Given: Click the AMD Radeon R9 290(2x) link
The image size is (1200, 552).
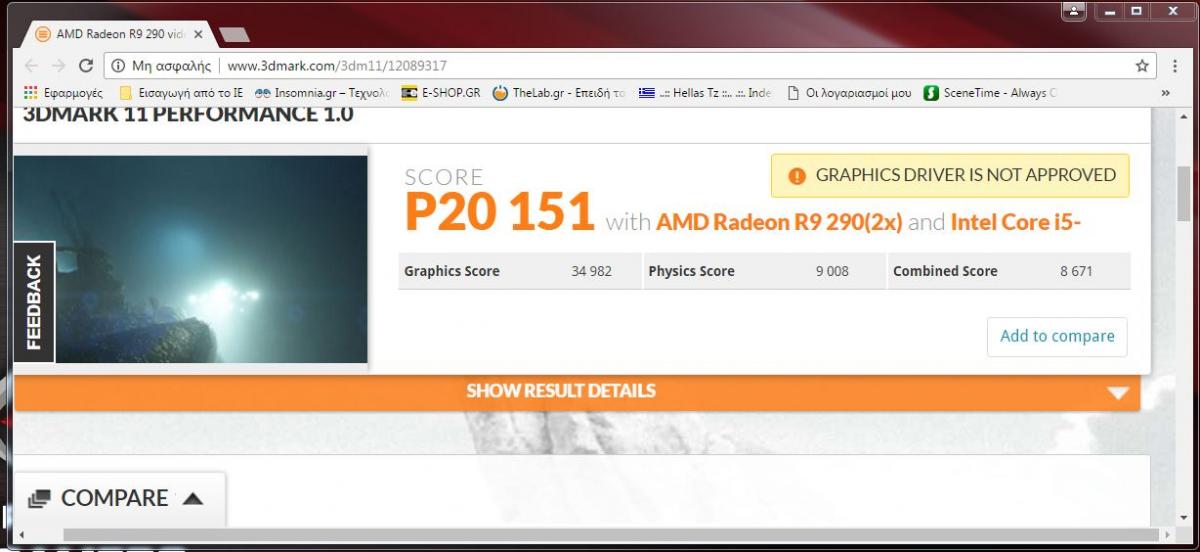Looking at the screenshot, I should pyautogui.click(x=779, y=222).
